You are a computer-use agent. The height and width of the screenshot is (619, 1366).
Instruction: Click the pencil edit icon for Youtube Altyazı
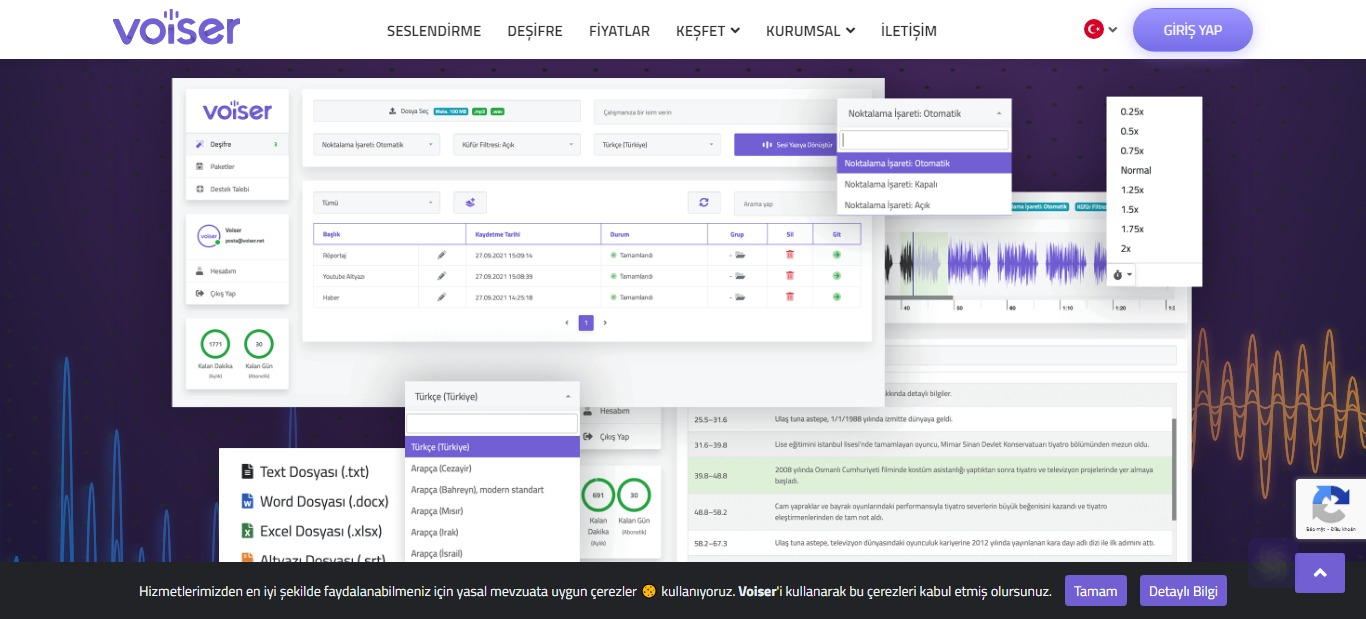pos(442,276)
